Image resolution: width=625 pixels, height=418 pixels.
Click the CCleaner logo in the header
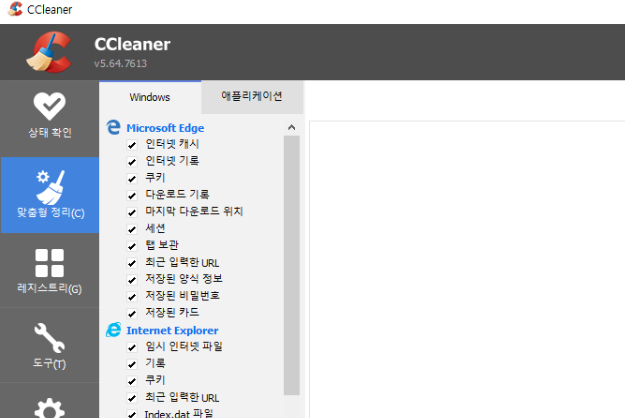click(49, 52)
